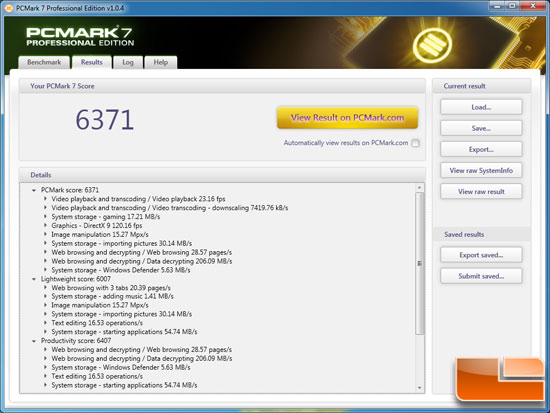This screenshot has width=550, height=413.
Task: Select Windows Defender row under PCMark score
Action: [x=121, y=270]
